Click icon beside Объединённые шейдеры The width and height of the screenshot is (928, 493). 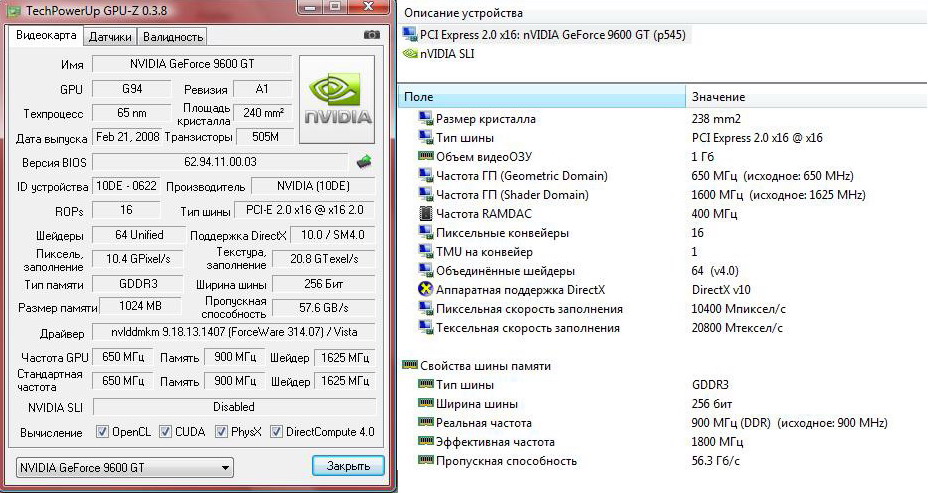(426, 270)
